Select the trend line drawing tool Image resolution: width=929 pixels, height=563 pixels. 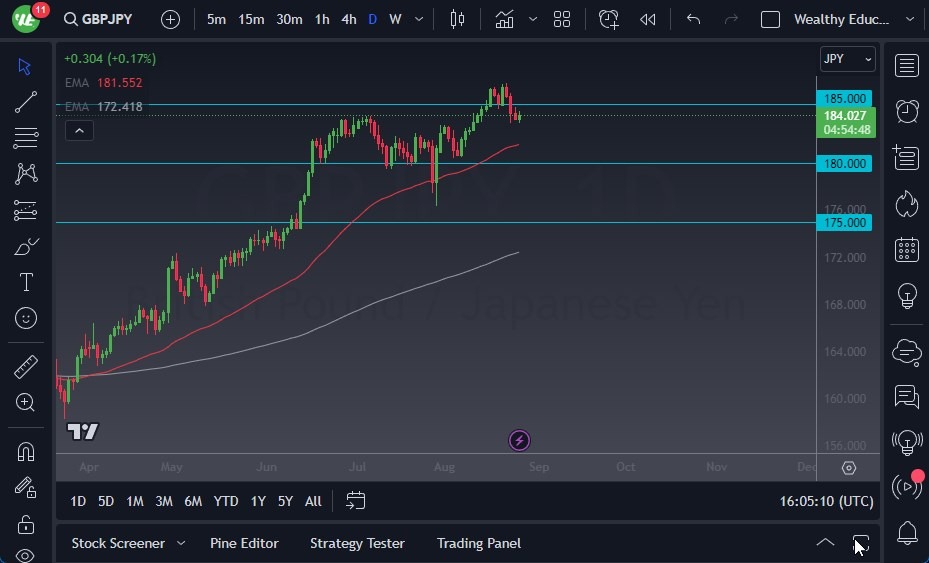(26, 101)
